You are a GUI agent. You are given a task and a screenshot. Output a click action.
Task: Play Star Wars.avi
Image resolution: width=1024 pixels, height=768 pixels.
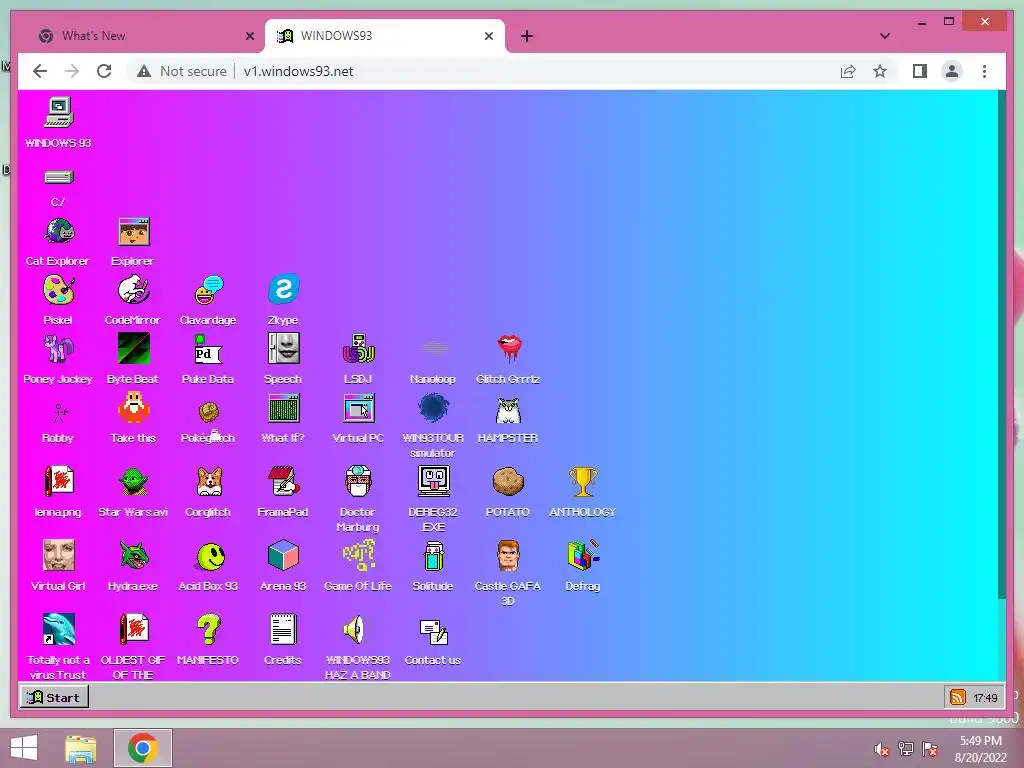[133, 482]
